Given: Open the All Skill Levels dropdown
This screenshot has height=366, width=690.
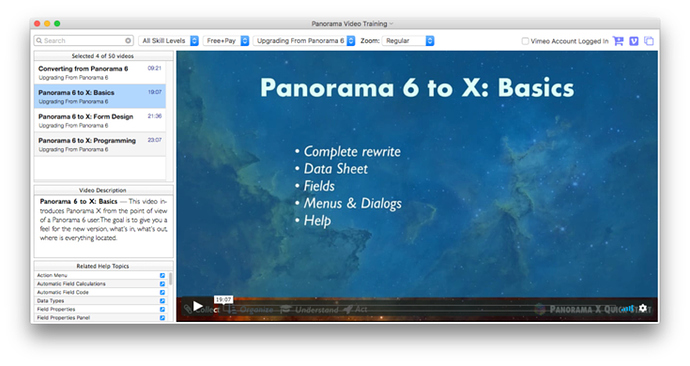Looking at the screenshot, I should (169, 40).
